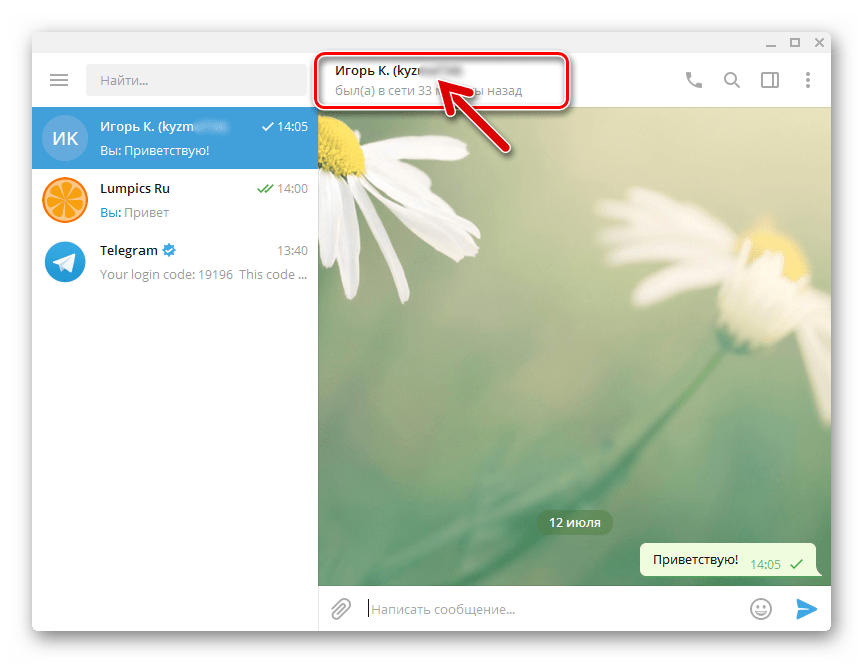Click the "12 июля" date badge
This screenshot has height=664, width=864.
coord(574,522)
